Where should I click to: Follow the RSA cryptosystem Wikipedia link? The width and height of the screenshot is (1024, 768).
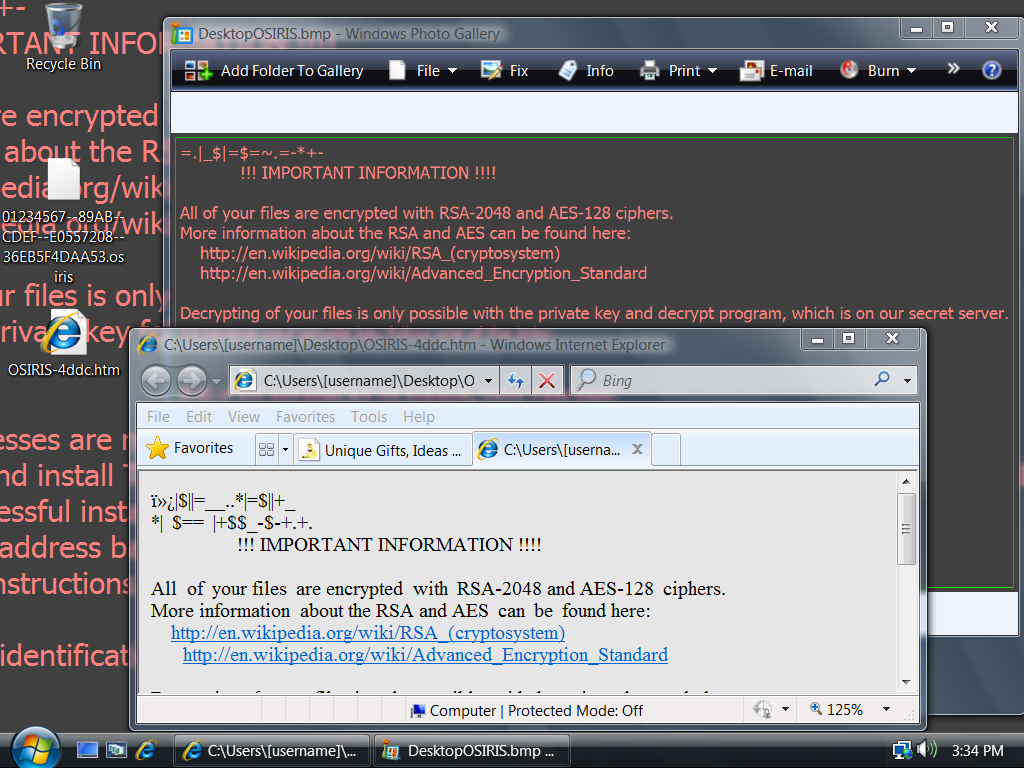pos(367,633)
